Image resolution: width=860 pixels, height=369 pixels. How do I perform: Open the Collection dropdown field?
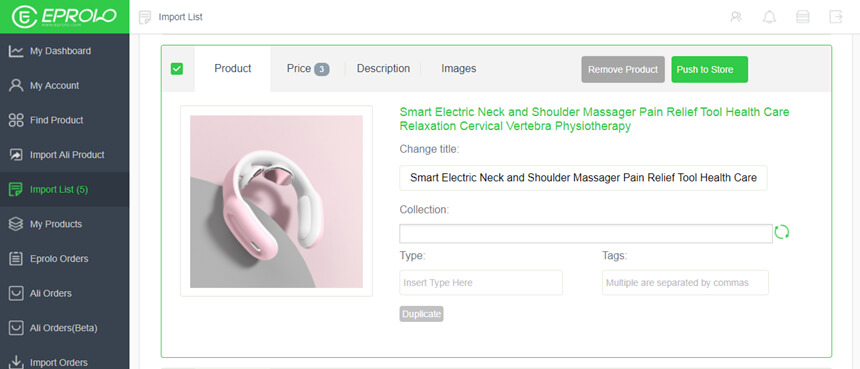point(585,234)
